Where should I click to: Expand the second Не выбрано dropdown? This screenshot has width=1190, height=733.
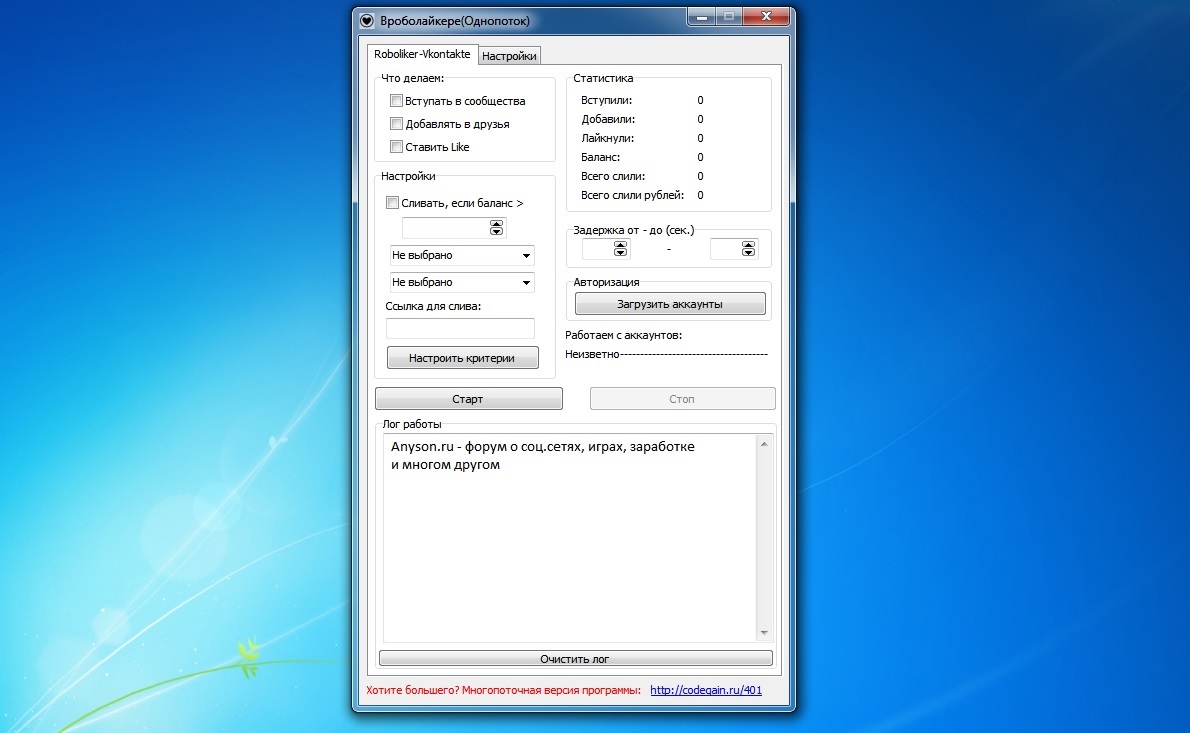462,282
